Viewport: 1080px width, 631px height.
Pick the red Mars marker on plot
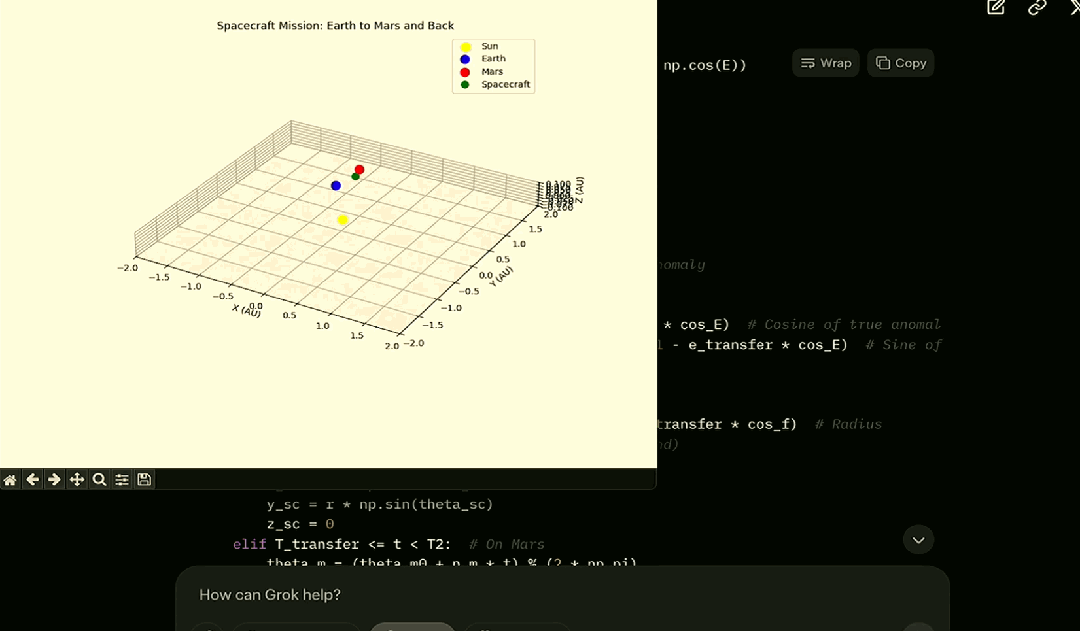click(x=360, y=169)
